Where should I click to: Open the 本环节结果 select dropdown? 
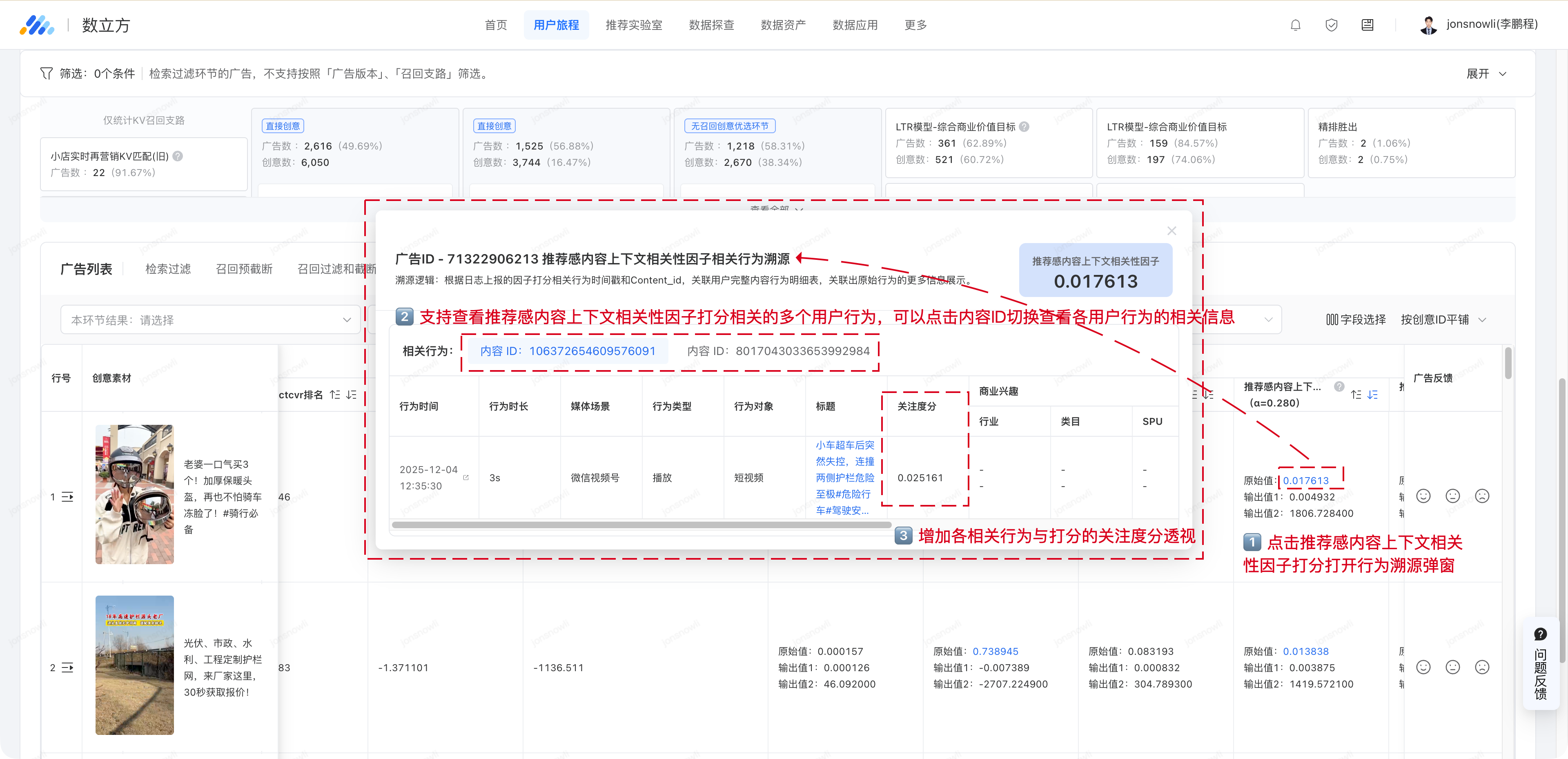point(211,320)
